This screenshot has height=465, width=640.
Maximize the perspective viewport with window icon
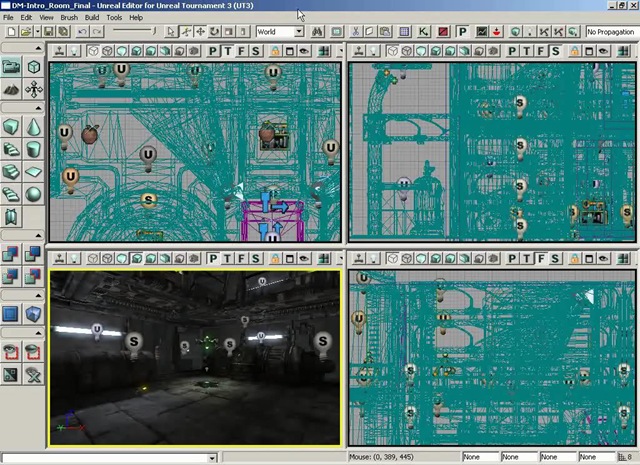point(290,258)
